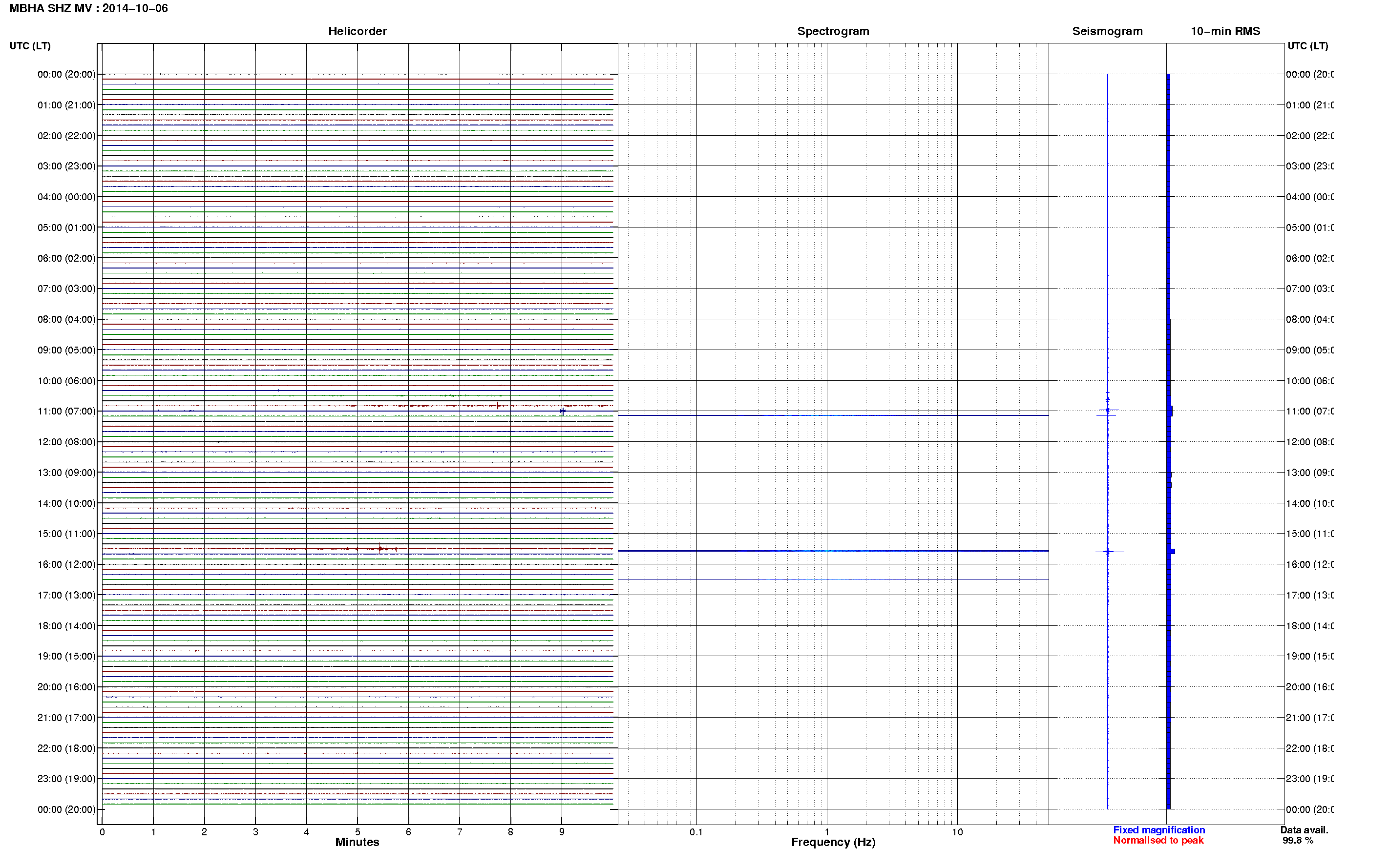
Task: Click the left time label '02:00 (22:00)'
Action: coord(66,136)
